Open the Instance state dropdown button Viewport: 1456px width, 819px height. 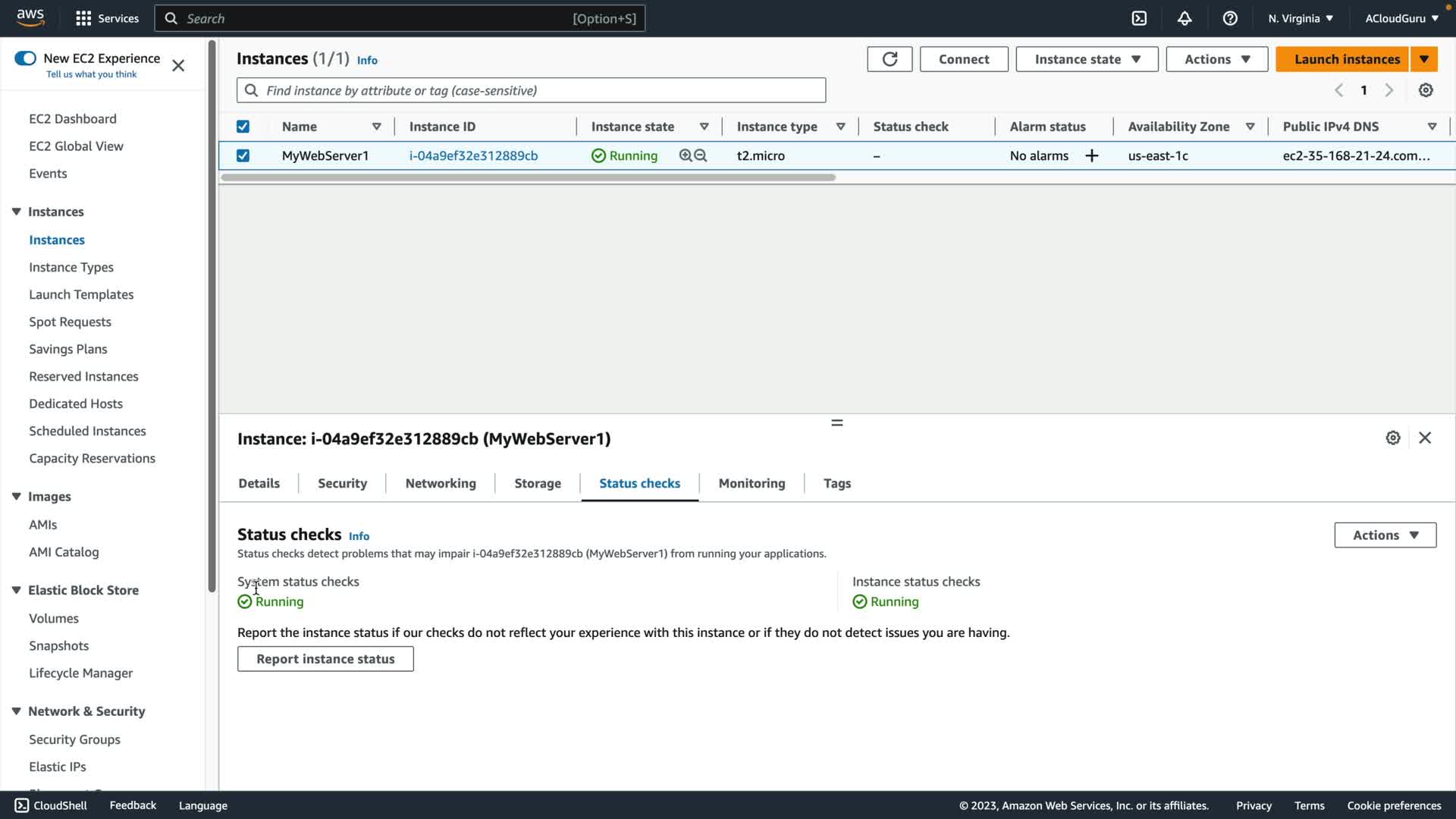tap(1087, 59)
